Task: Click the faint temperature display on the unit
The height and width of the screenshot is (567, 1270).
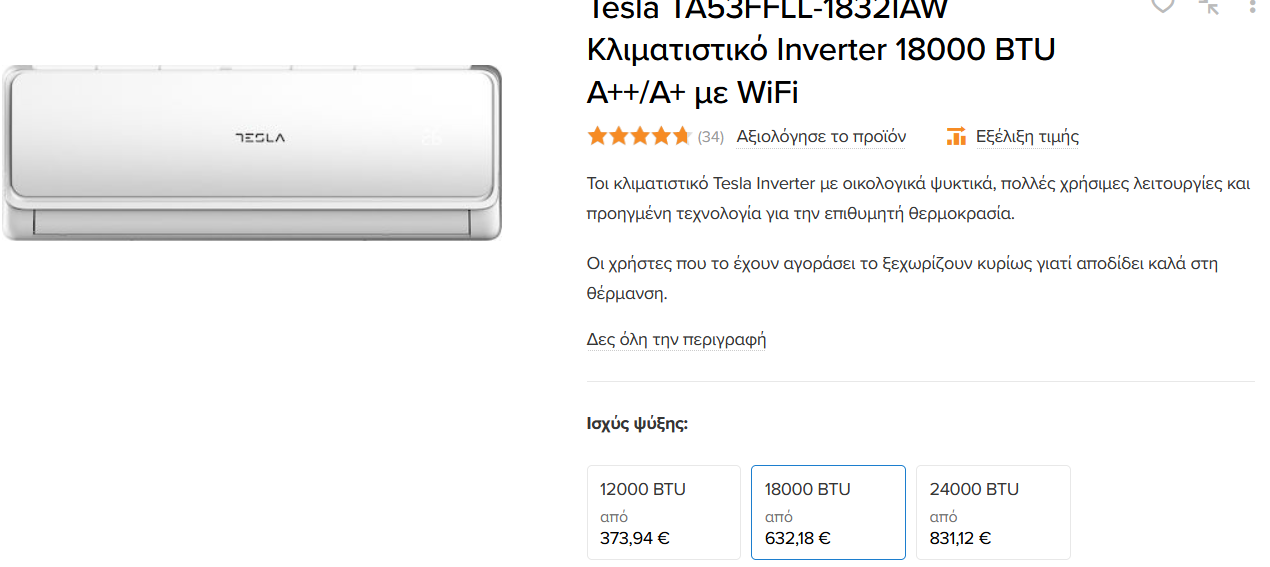Action: tap(431, 135)
